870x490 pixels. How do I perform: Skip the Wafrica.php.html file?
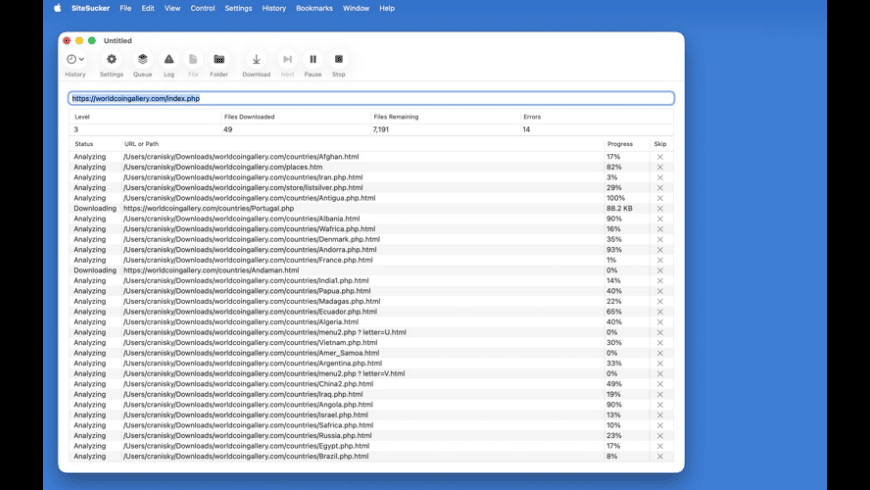[660, 229]
